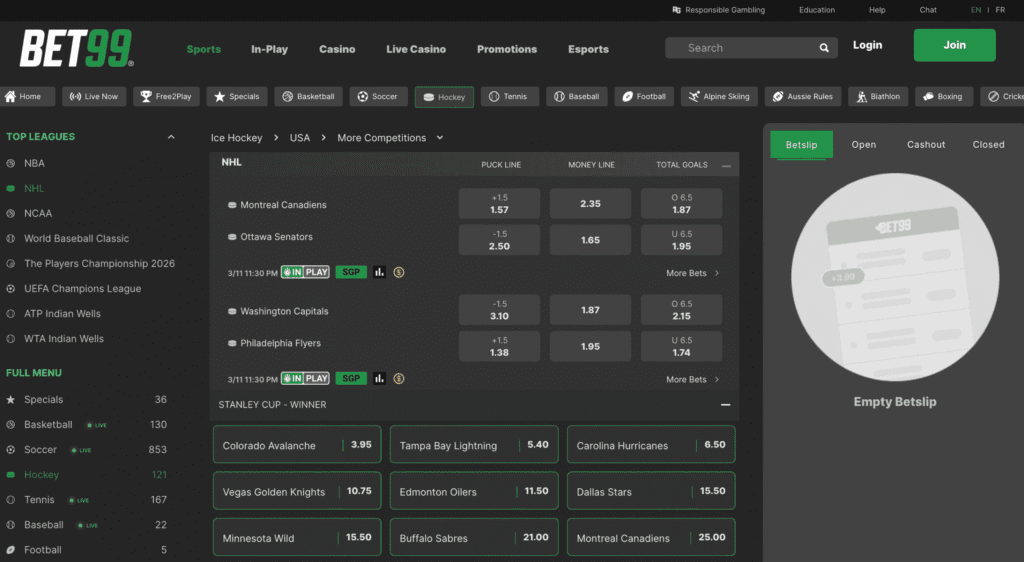This screenshot has width=1024, height=562.
Task: Switch language to FR
Action: [1000, 10]
